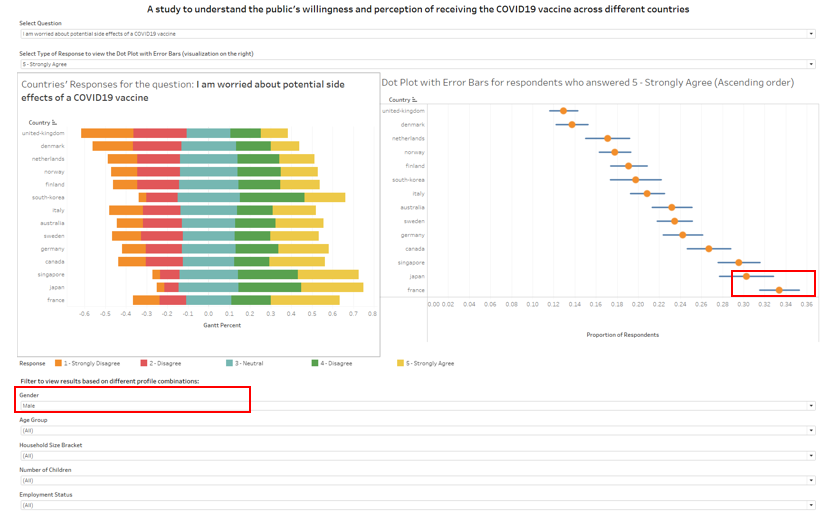The image size is (824, 514).
Task: Click the united-kingdom orange dot marker
Action: [563, 111]
